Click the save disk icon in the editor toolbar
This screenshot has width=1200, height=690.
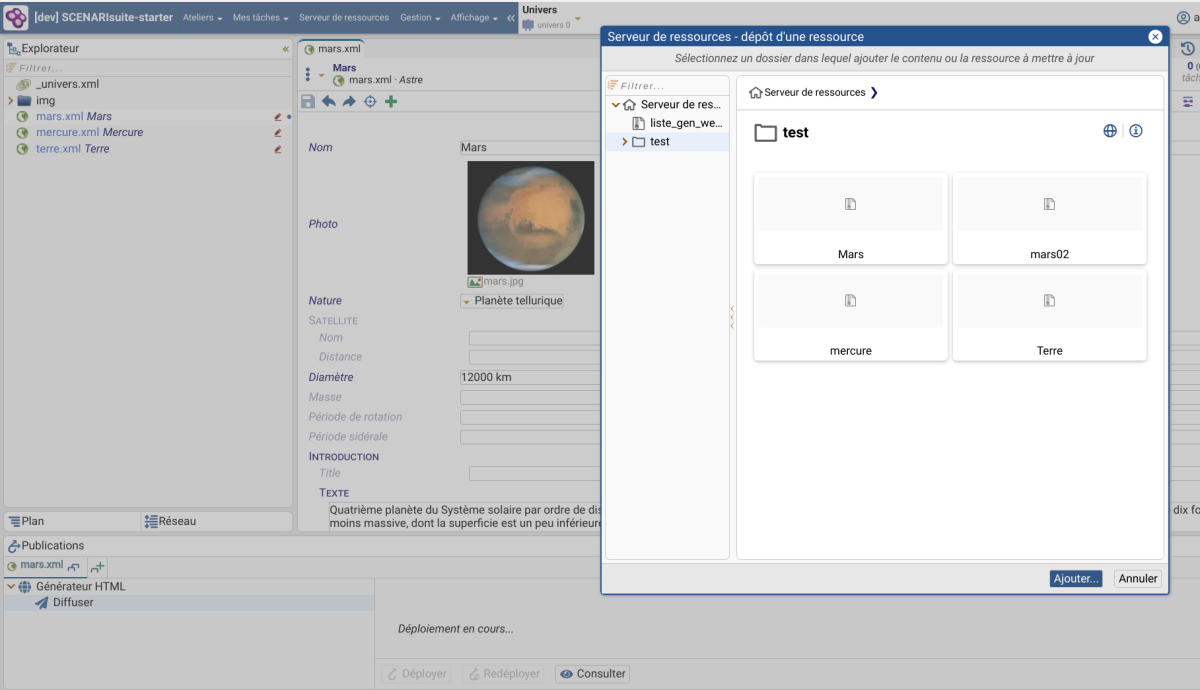[308, 102]
